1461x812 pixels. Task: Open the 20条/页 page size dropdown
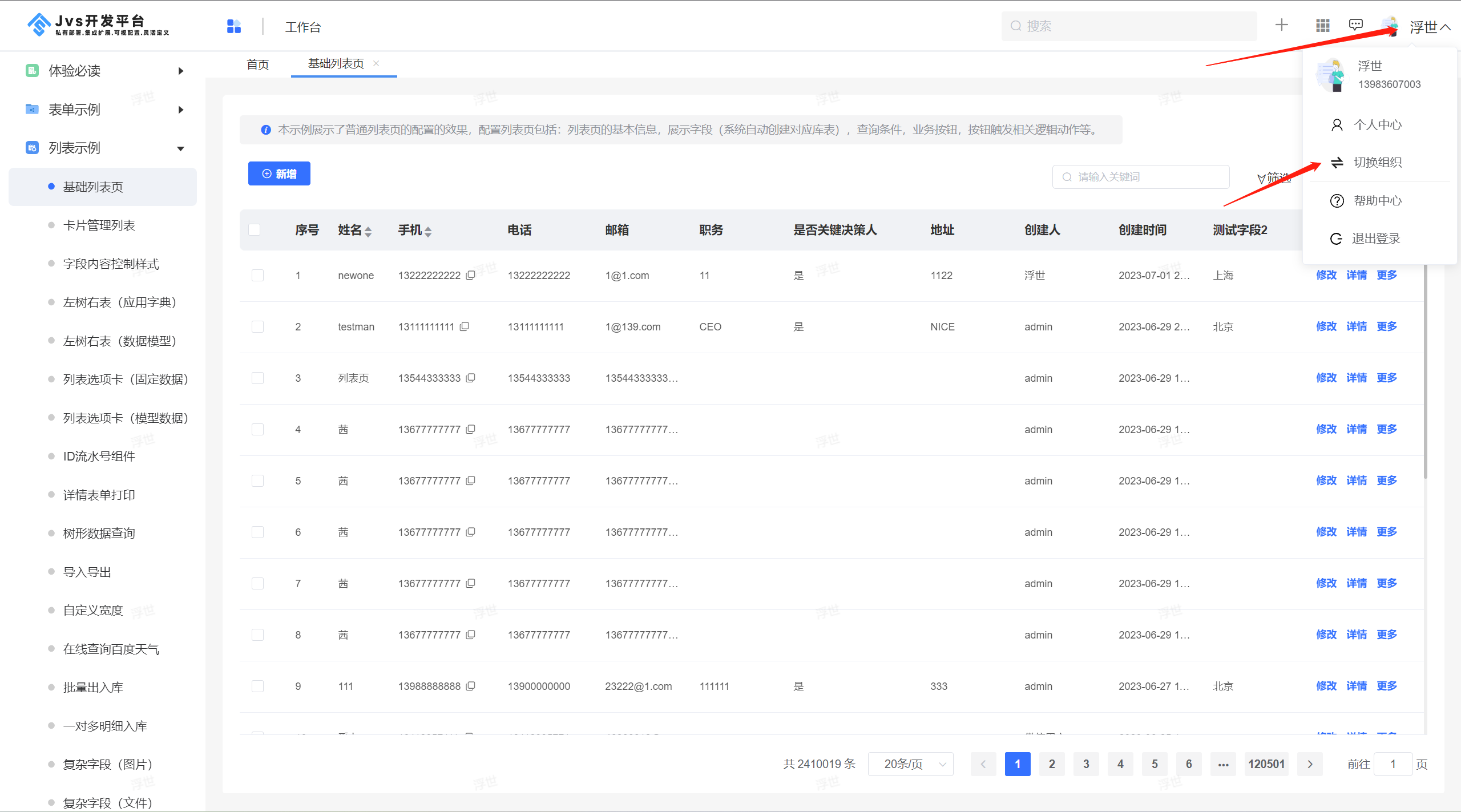coord(910,764)
